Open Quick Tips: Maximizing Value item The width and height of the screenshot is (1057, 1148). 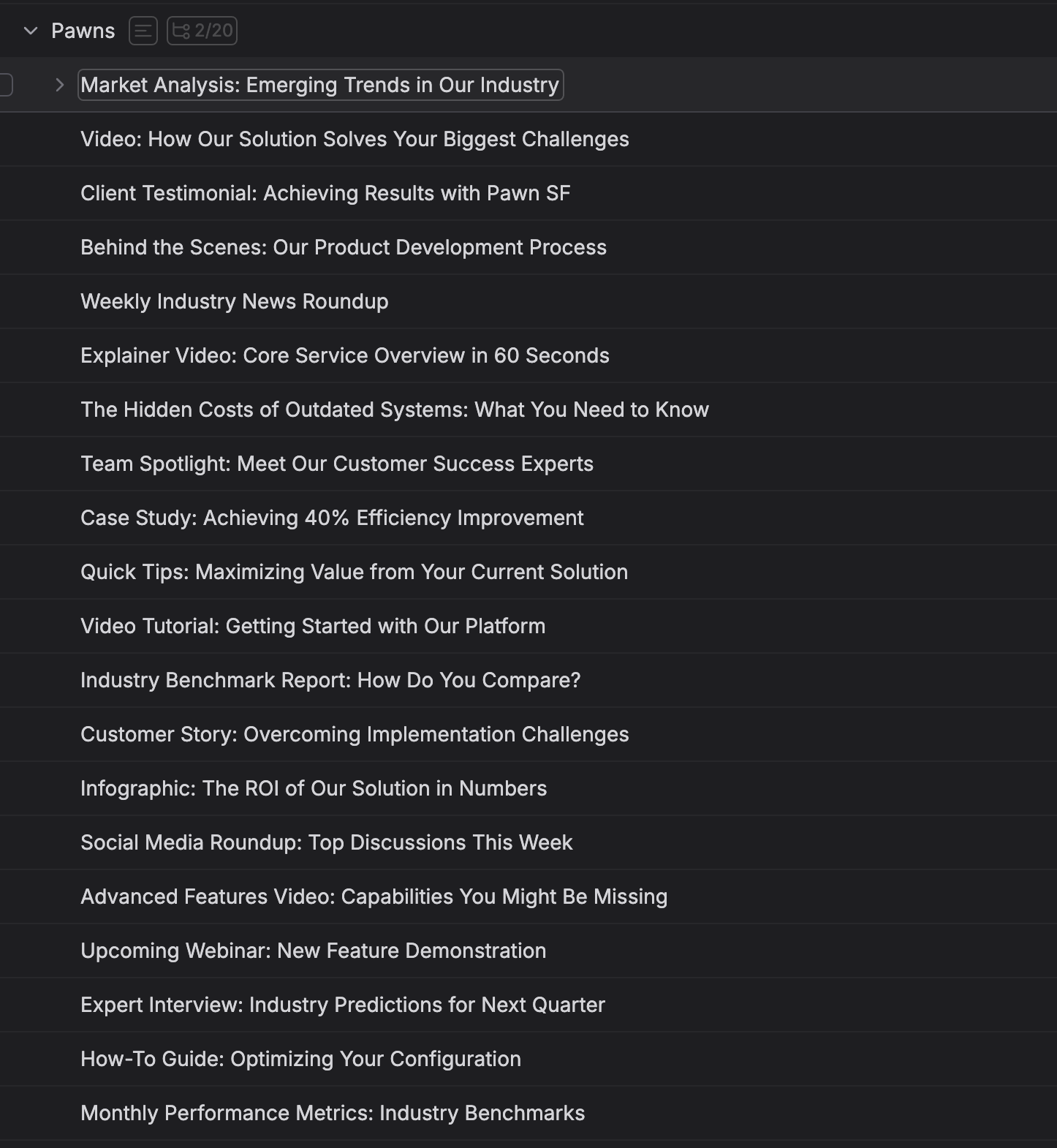[354, 572]
